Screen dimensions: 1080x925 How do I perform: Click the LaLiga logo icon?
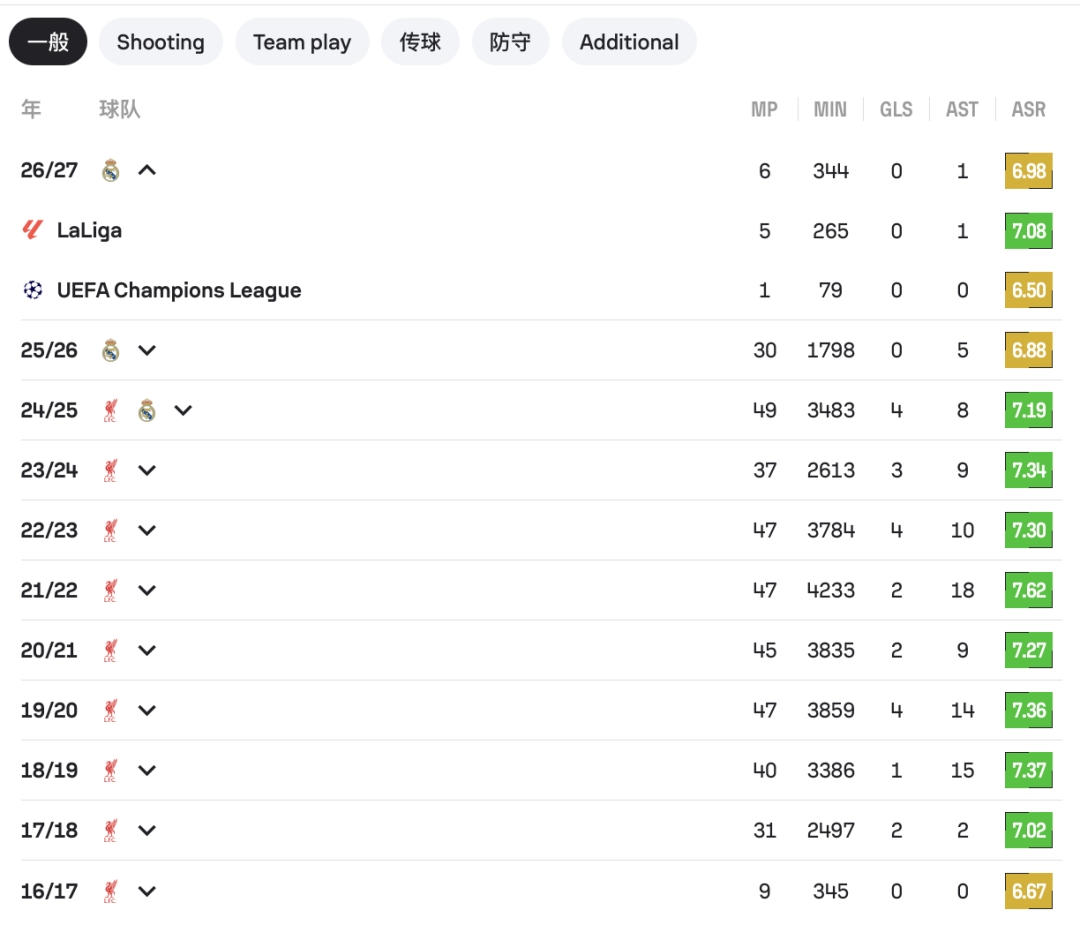(x=32, y=230)
